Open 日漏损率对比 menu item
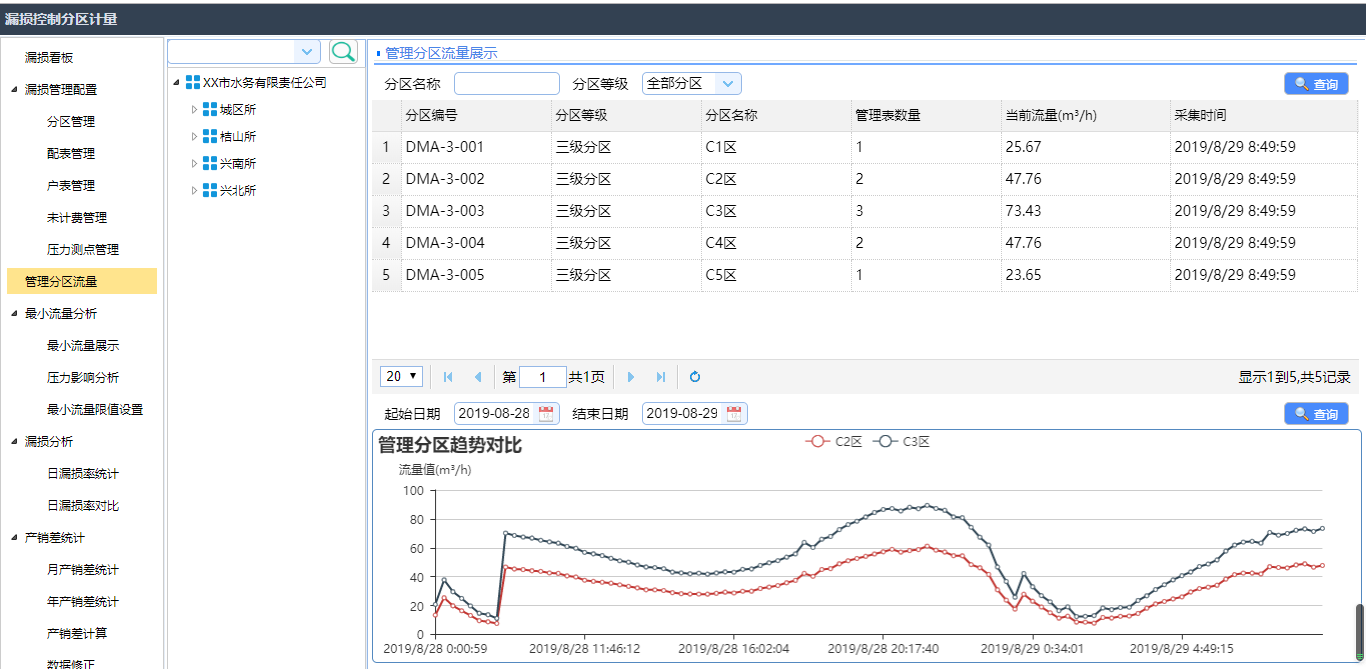1366x669 pixels. click(x=83, y=506)
